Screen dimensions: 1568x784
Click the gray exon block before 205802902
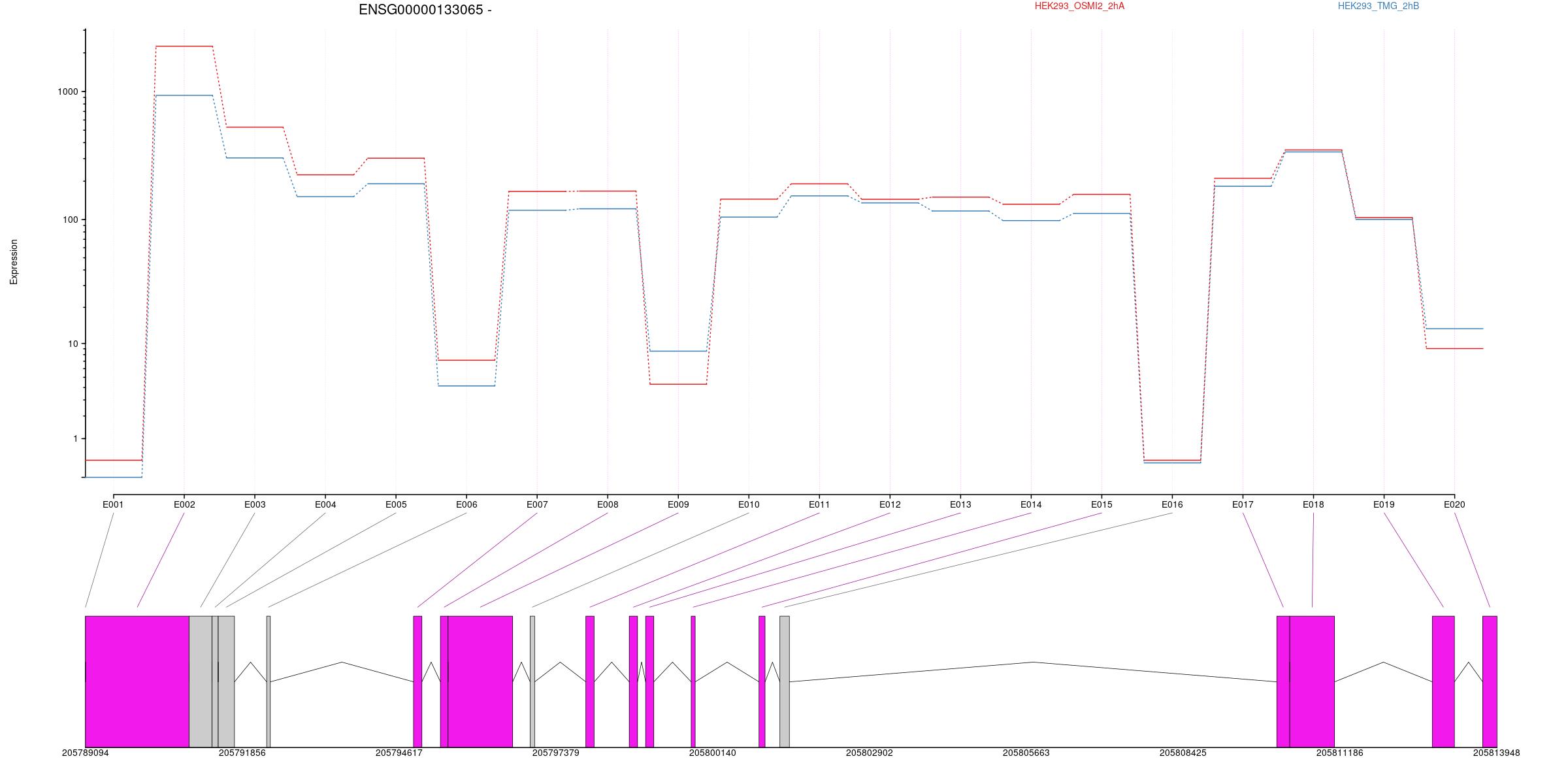(785, 681)
